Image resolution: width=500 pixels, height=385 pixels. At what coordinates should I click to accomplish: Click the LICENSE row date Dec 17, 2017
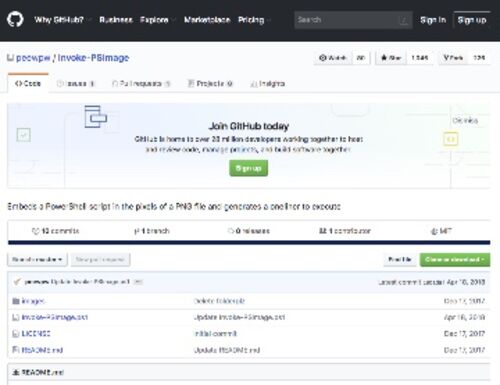point(464,333)
